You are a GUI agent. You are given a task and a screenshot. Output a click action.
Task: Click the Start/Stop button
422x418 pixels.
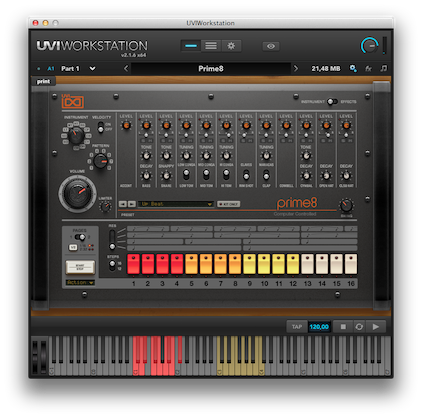click(x=80, y=267)
